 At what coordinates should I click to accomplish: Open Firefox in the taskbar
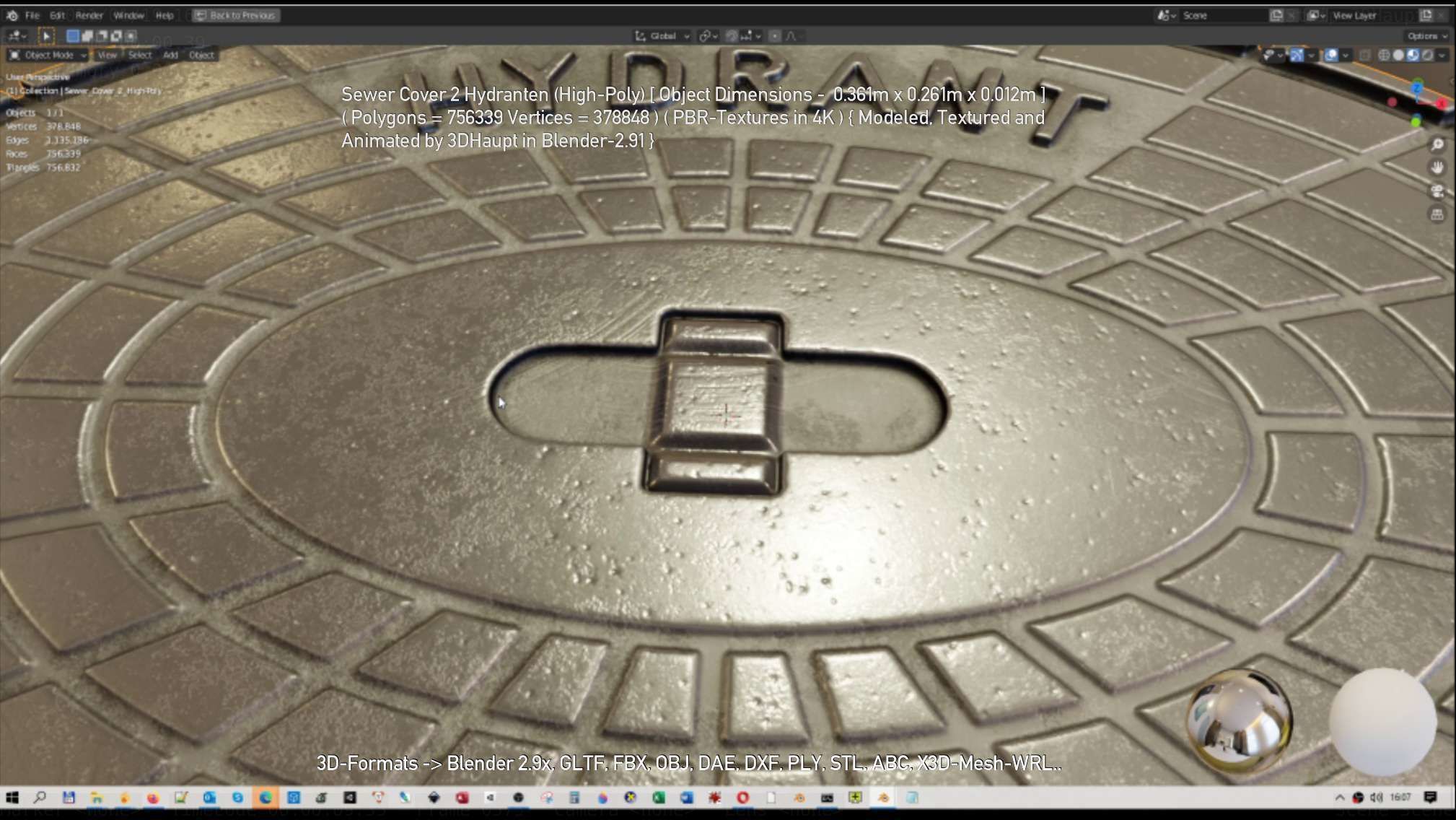(153, 798)
